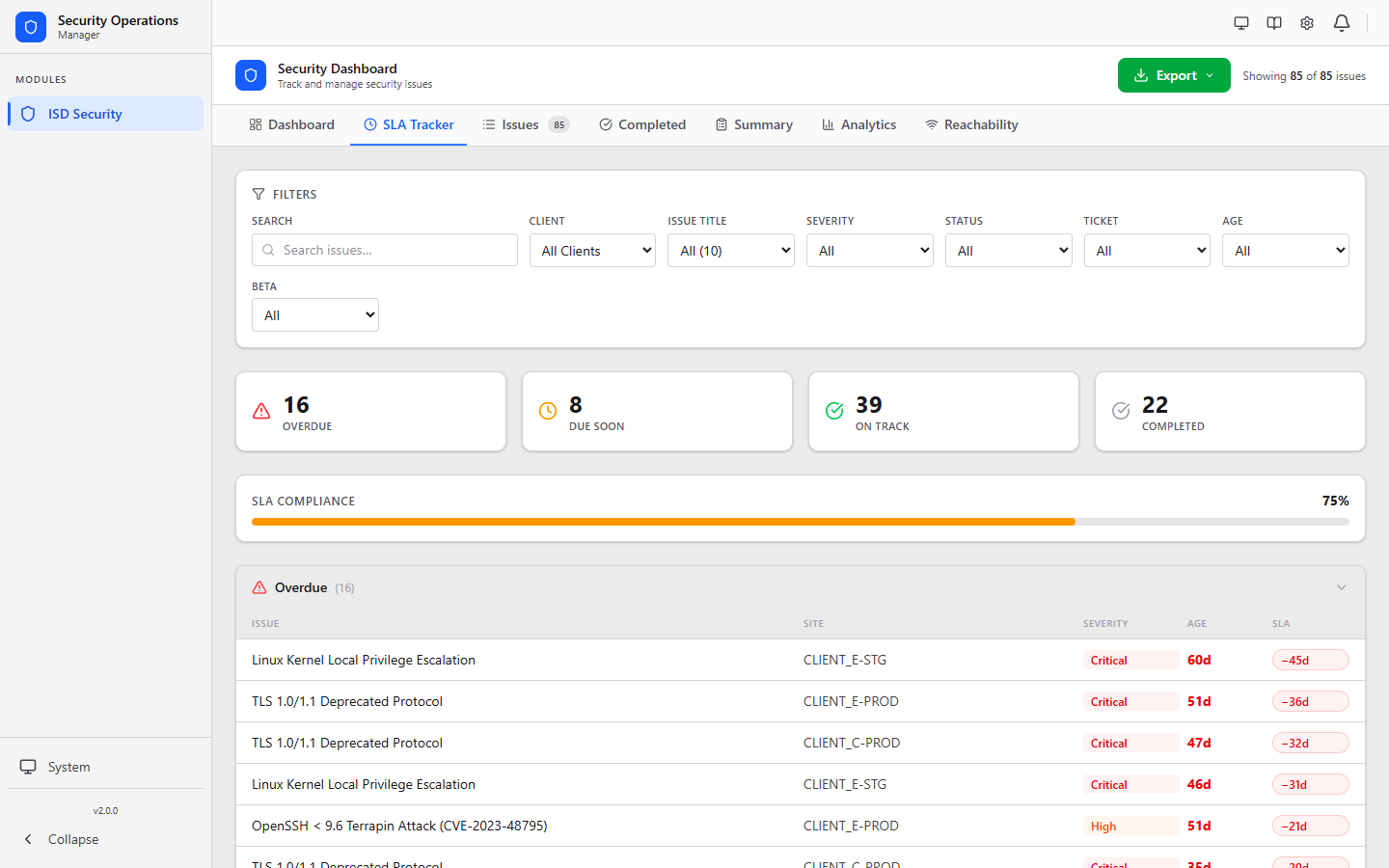
Task: Click the System monitor icon in sidebar
Action: coord(28,767)
